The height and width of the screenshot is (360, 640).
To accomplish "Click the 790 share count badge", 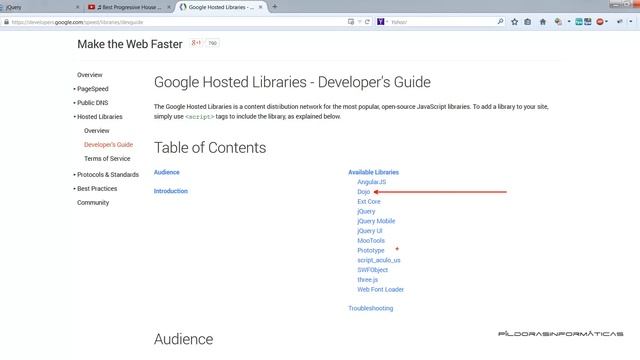I will [x=213, y=43].
